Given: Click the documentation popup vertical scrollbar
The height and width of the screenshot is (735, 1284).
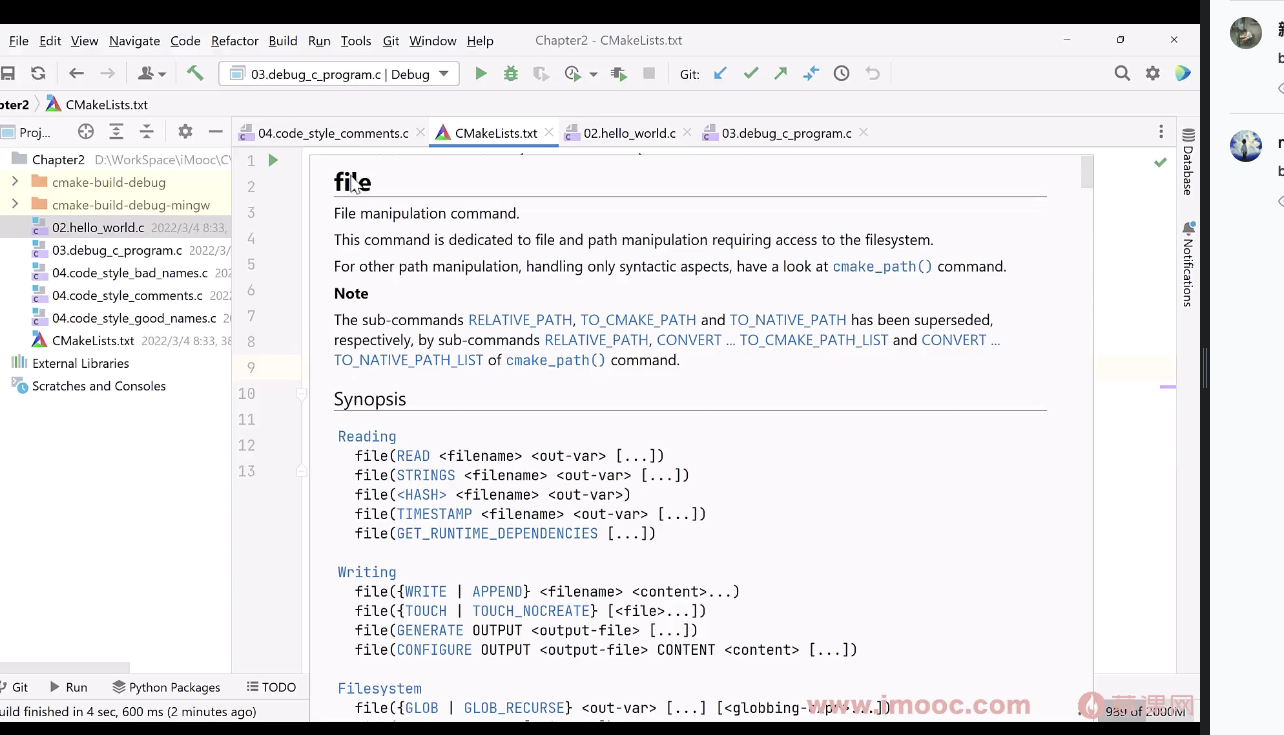Looking at the screenshot, I should (x=1087, y=172).
